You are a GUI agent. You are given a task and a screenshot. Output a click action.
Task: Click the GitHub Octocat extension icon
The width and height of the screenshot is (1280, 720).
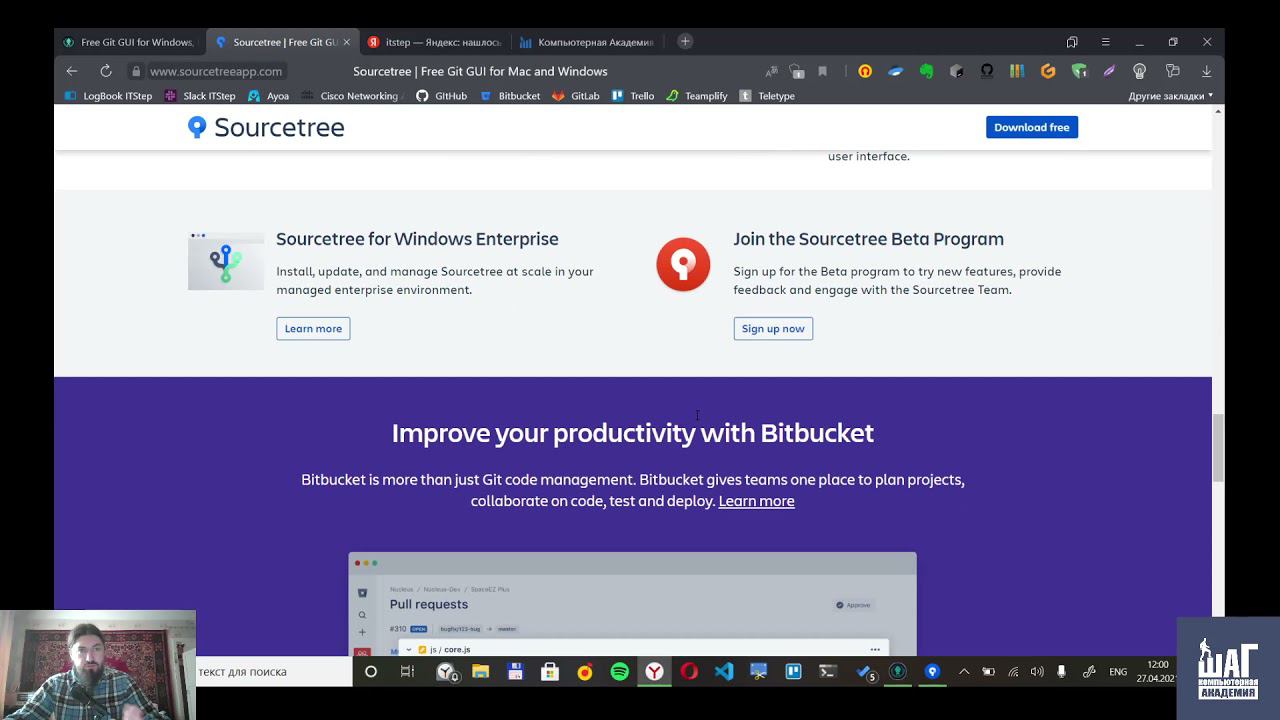[x=987, y=71]
